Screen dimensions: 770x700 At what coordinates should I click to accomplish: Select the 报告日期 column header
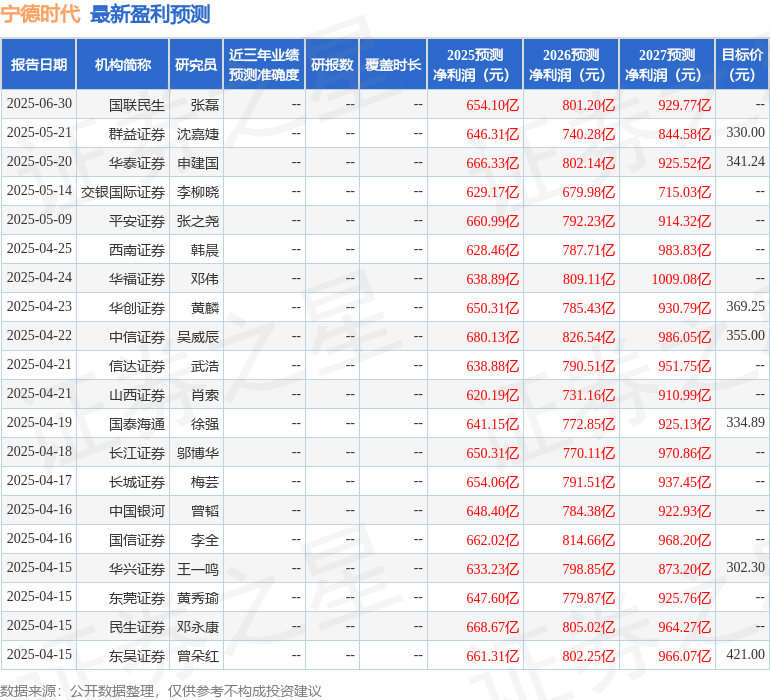point(39,64)
